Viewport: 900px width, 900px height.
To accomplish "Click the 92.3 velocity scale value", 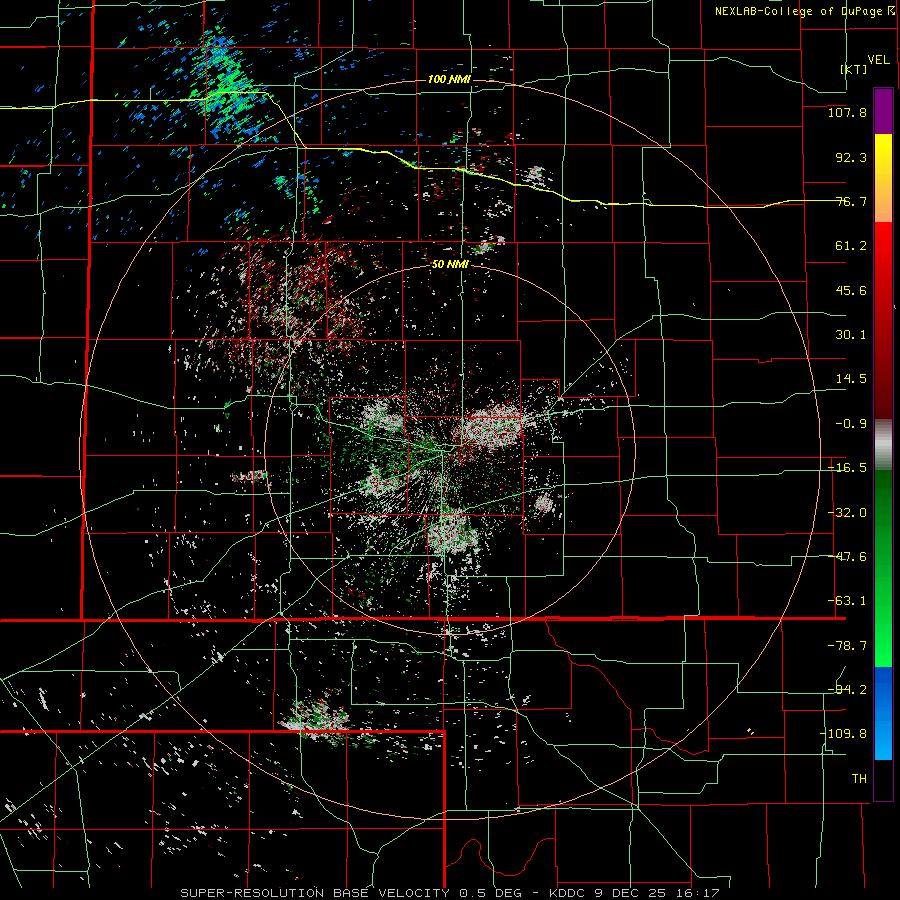I will [851, 157].
